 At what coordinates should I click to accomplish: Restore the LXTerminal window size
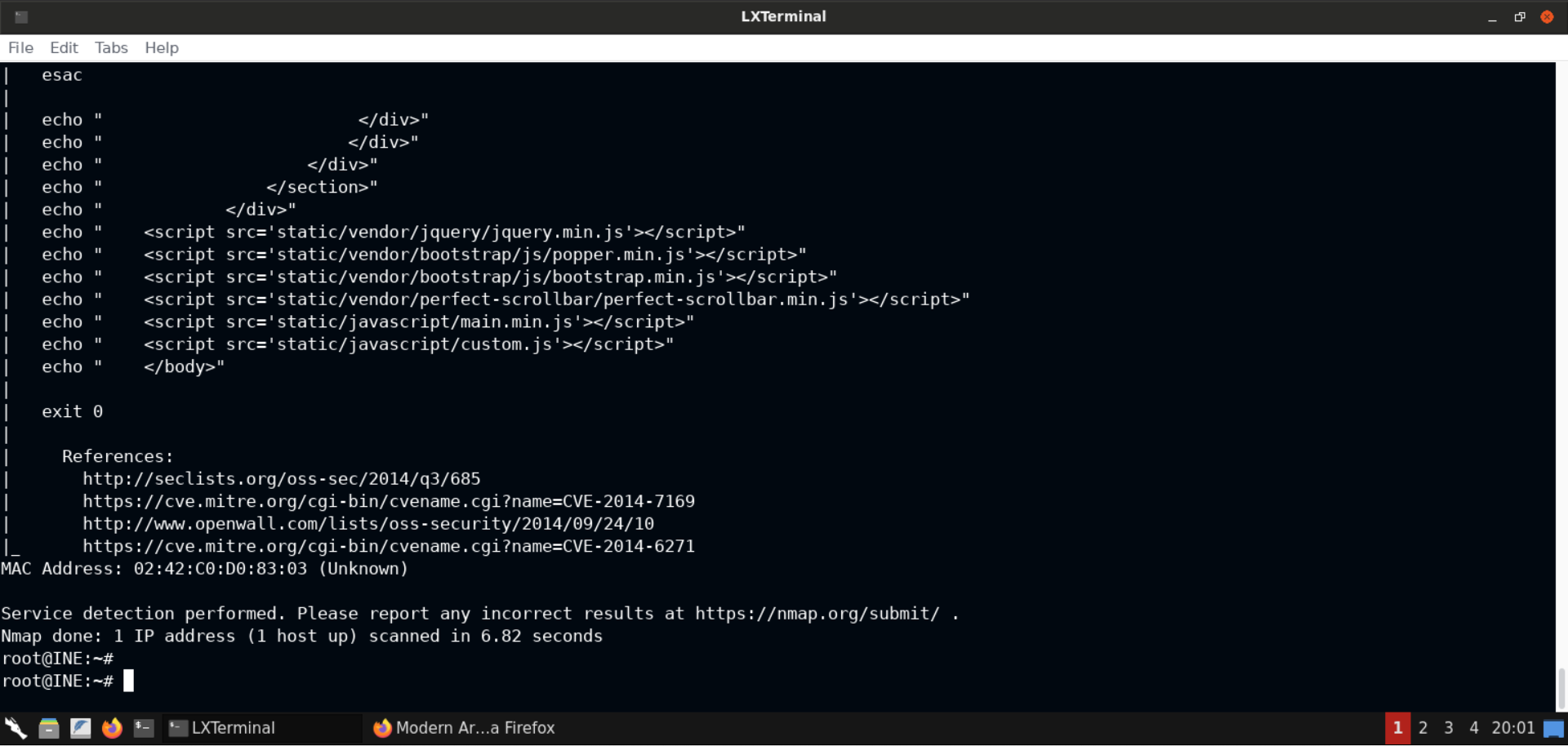[x=1520, y=17]
